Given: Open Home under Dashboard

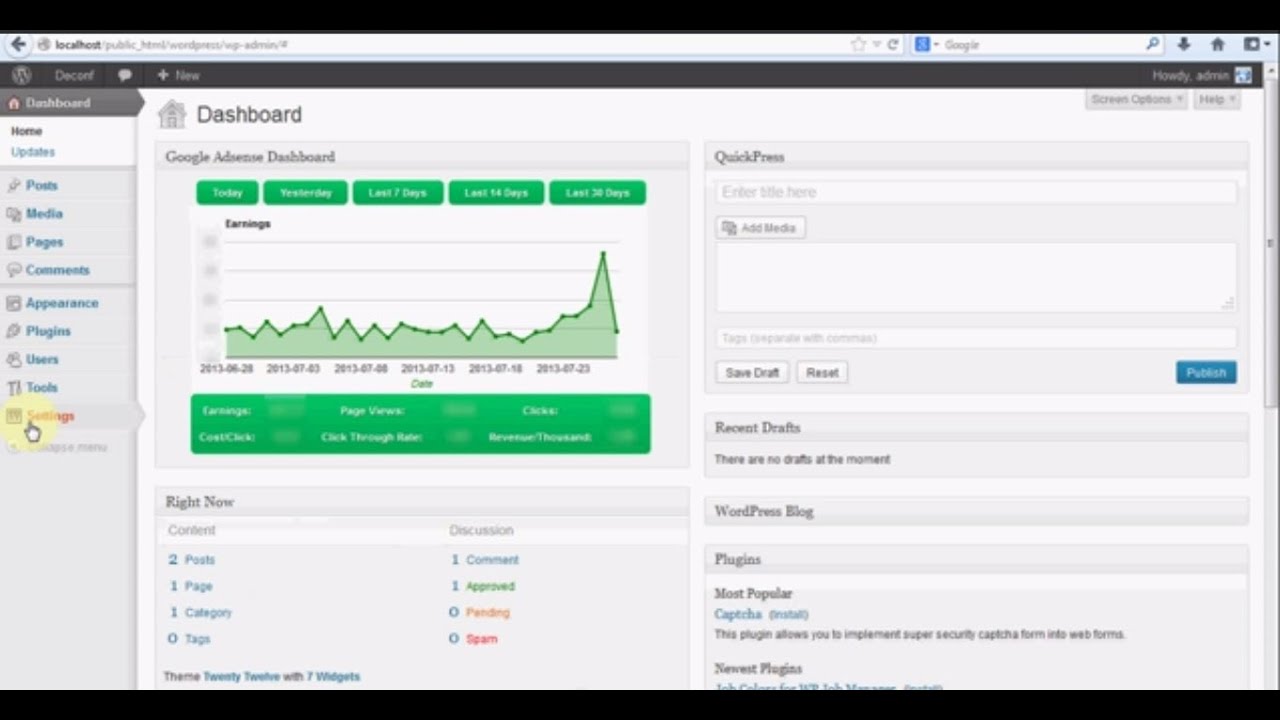Looking at the screenshot, I should pyautogui.click(x=27, y=131).
